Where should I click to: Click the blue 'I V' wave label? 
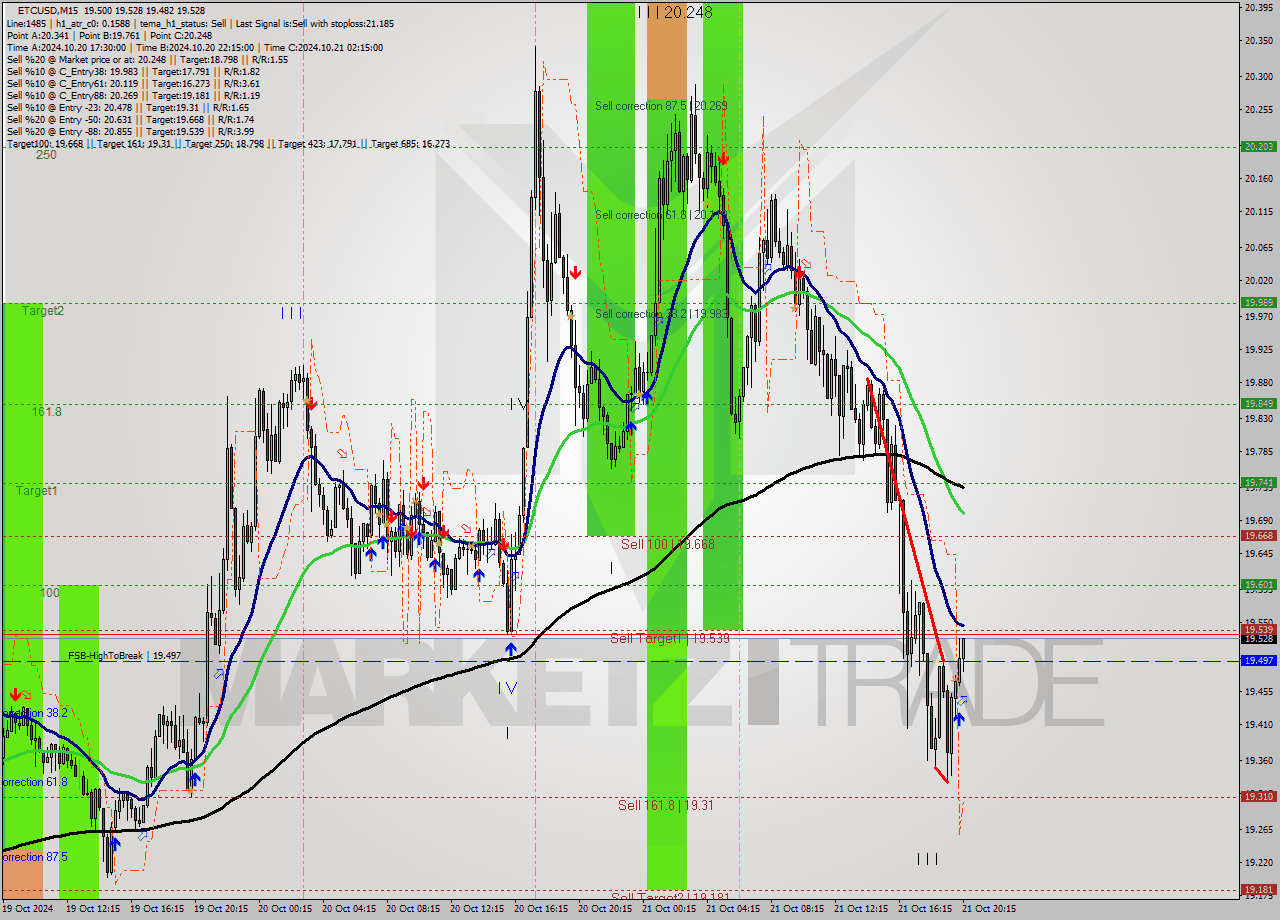pyautogui.click(x=508, y=687)
